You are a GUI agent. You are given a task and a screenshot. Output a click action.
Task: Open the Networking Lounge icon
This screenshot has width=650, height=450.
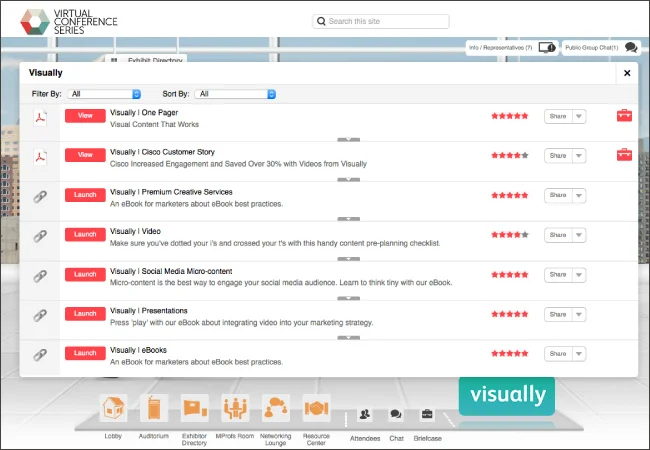click(276, 408)
